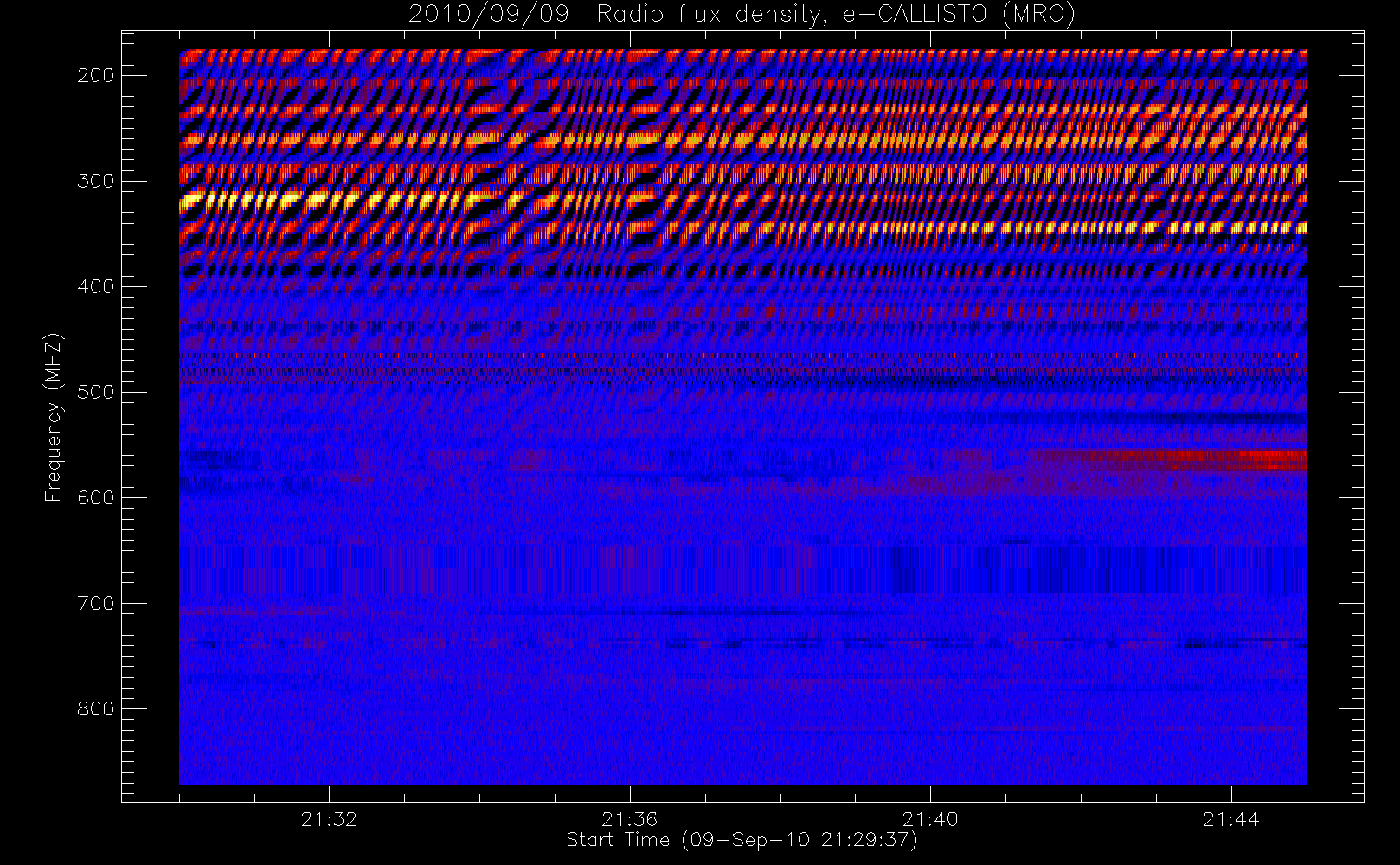Click the 400 frequency tick label
The image size is (1400, 865).
coord(96,286)
